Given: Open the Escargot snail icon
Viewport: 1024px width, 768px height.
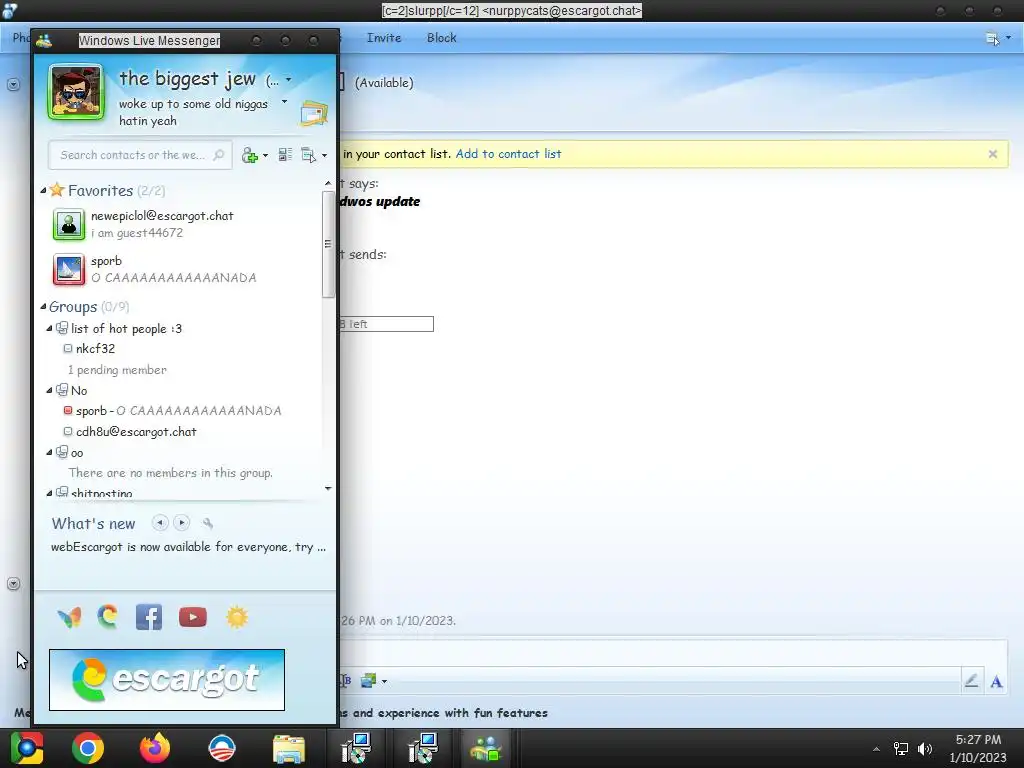Looking at the screenshot, I should [x=108, y=616].
